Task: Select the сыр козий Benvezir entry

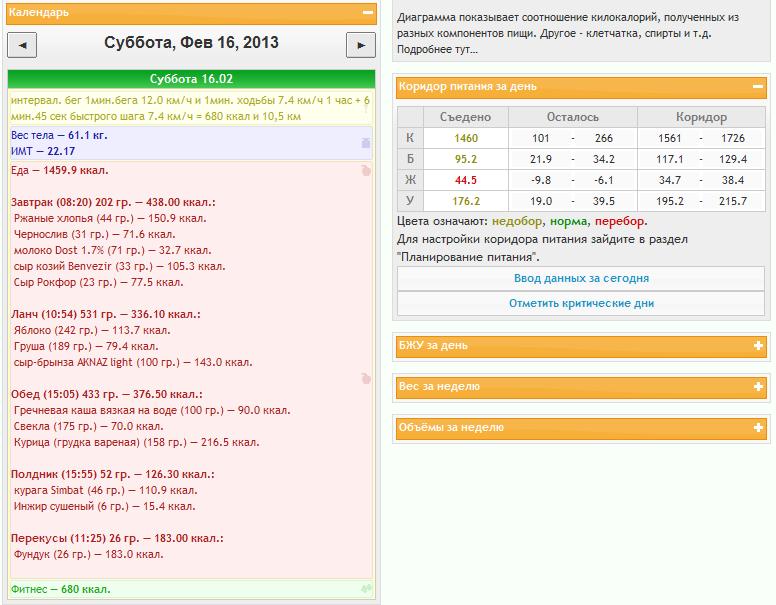Action: point(119,266)
